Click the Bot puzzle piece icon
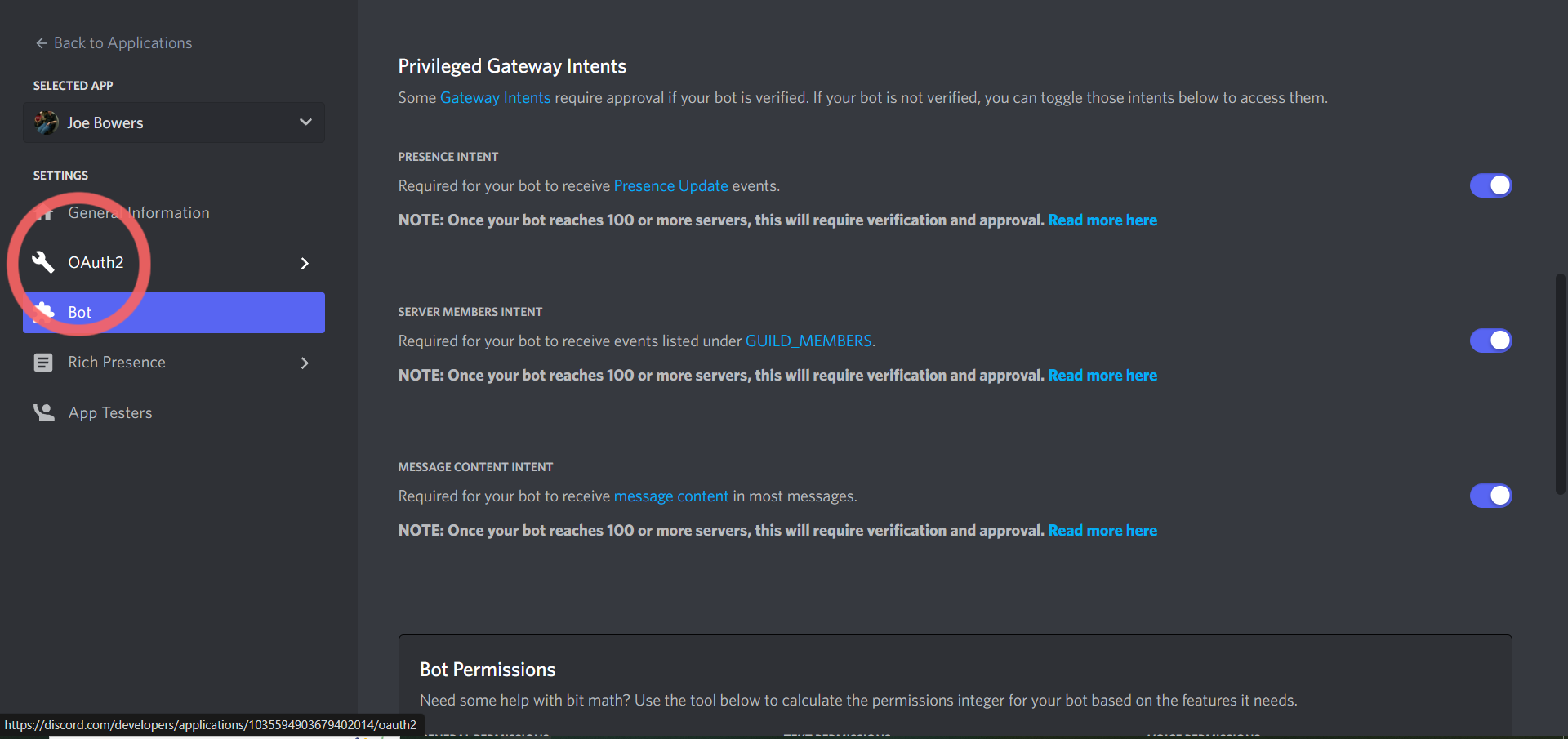Viewport: 1568px width, 739px height. pyautogui.click(x=43, y=312)
